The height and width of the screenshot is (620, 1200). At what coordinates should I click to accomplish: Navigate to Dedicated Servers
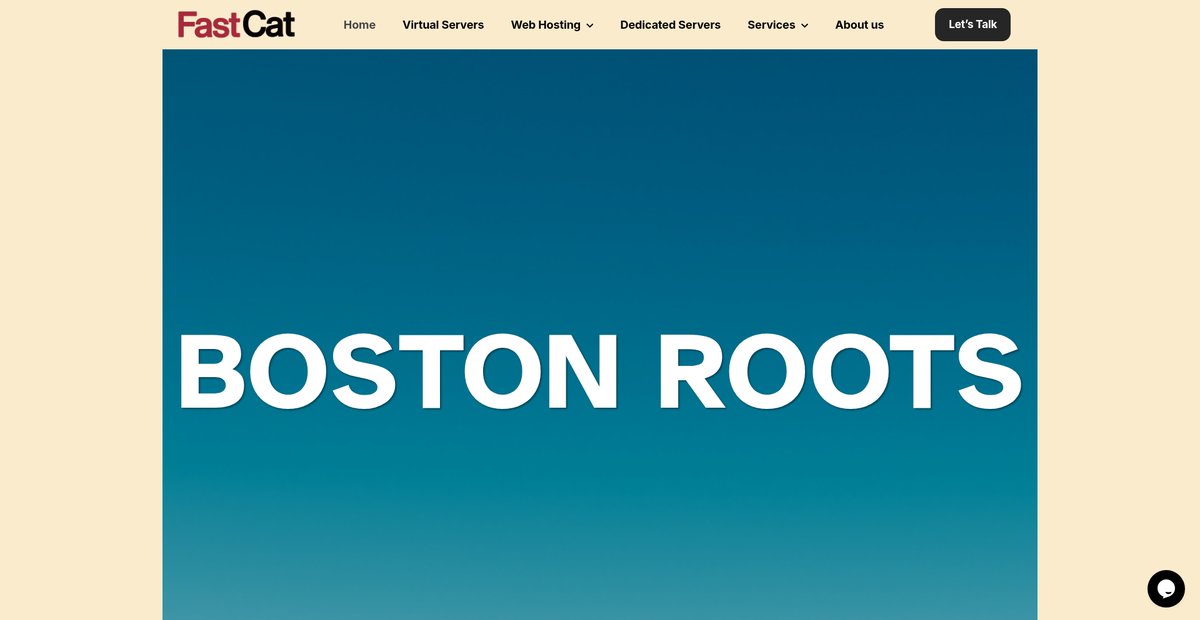pyautogui.click(x=670, y=25)
